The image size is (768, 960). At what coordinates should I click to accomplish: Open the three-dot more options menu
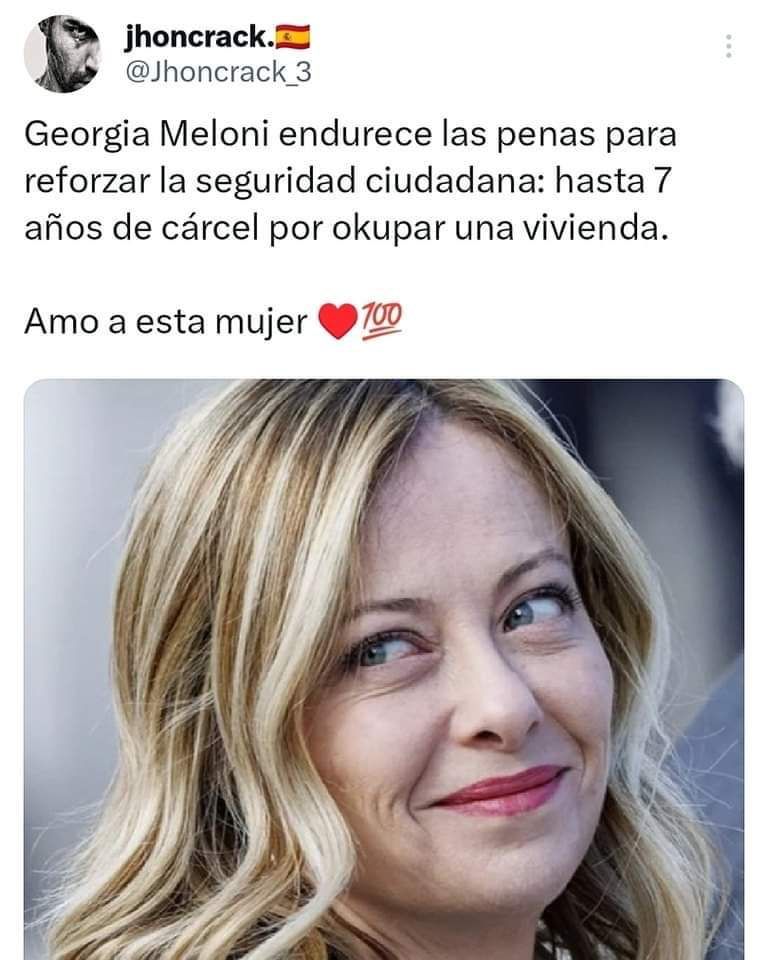pyautogui.click(x=728, y=47)
